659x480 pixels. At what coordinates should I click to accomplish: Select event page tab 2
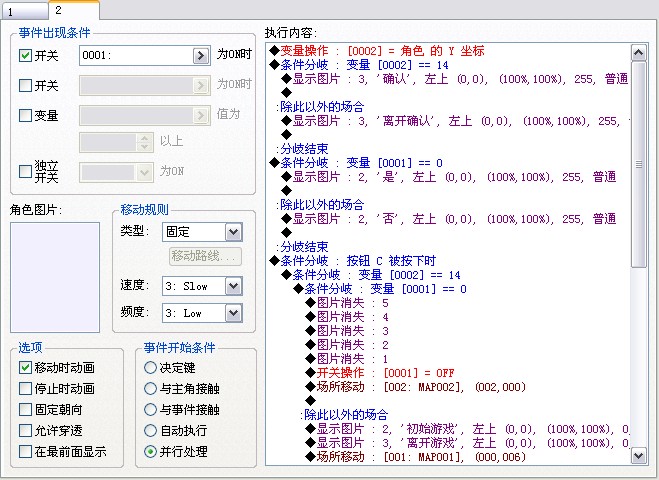(x=74, y=10)
